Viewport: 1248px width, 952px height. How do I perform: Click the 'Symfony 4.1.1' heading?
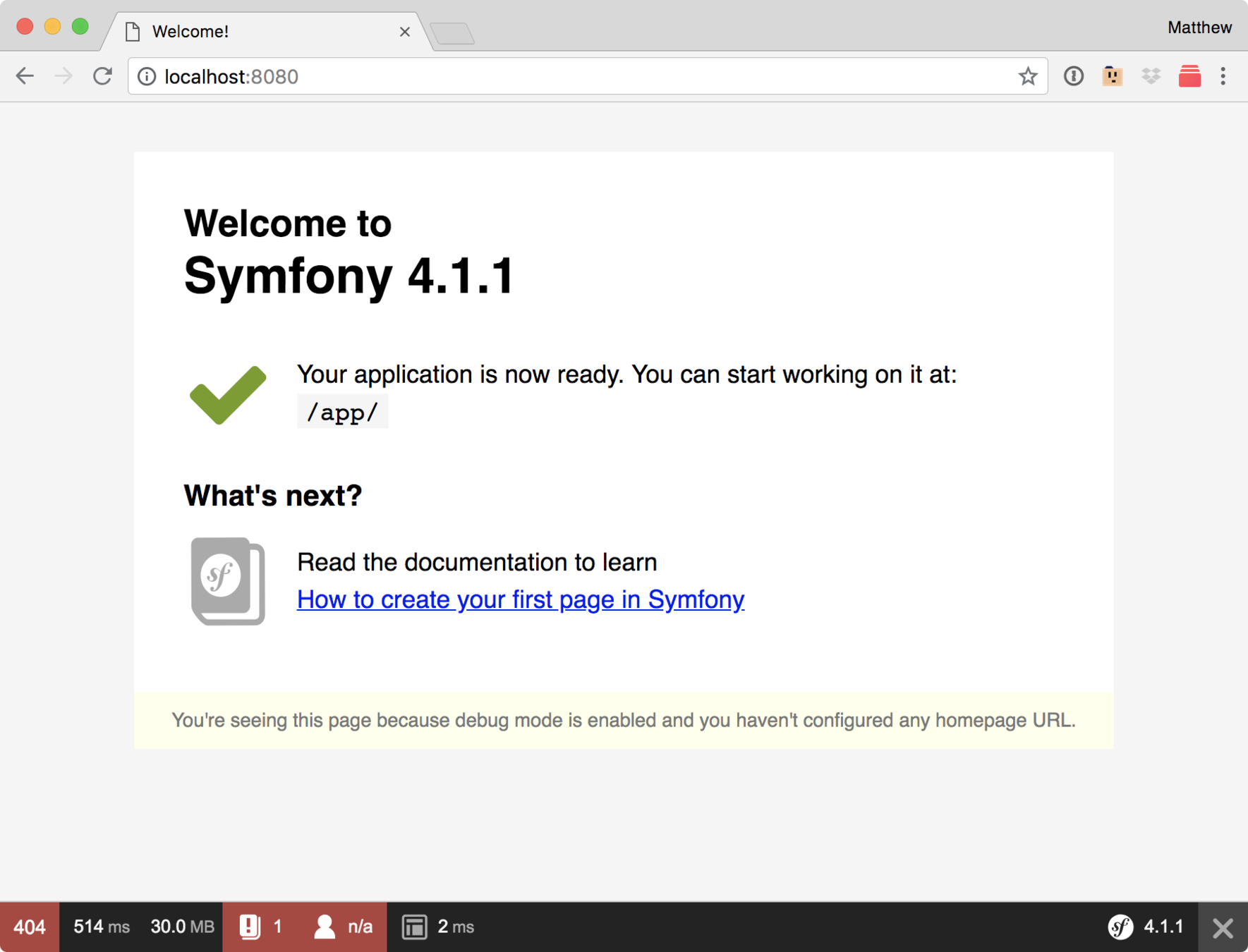click(x=350, y=276)
